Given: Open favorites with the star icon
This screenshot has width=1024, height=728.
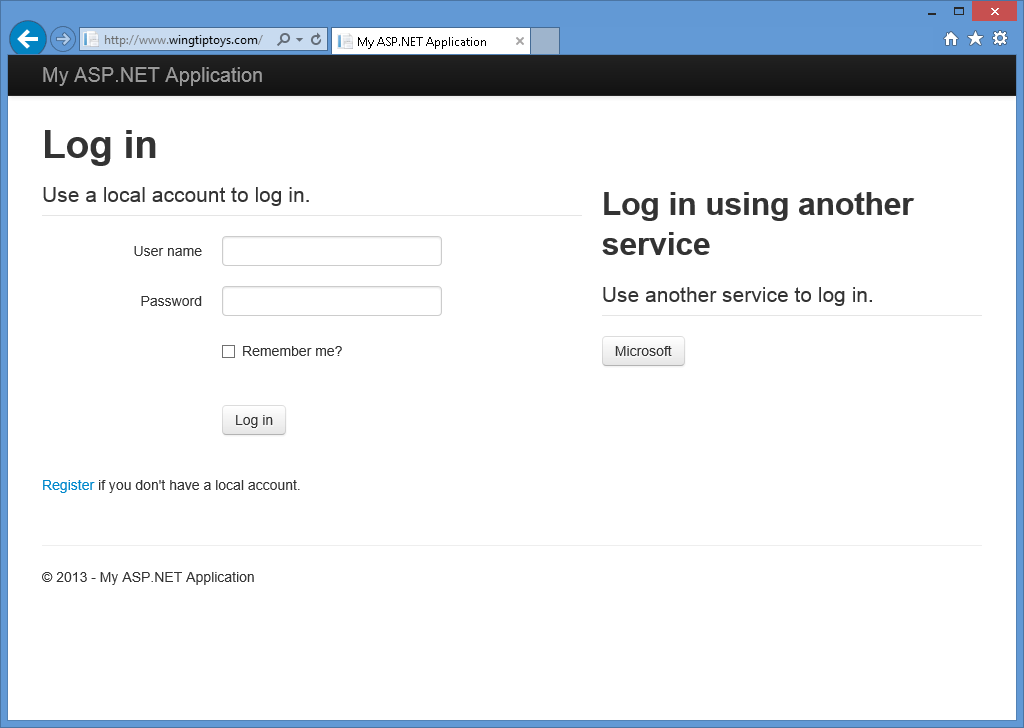Looking at the screenshot, I should tap(973, 37).
